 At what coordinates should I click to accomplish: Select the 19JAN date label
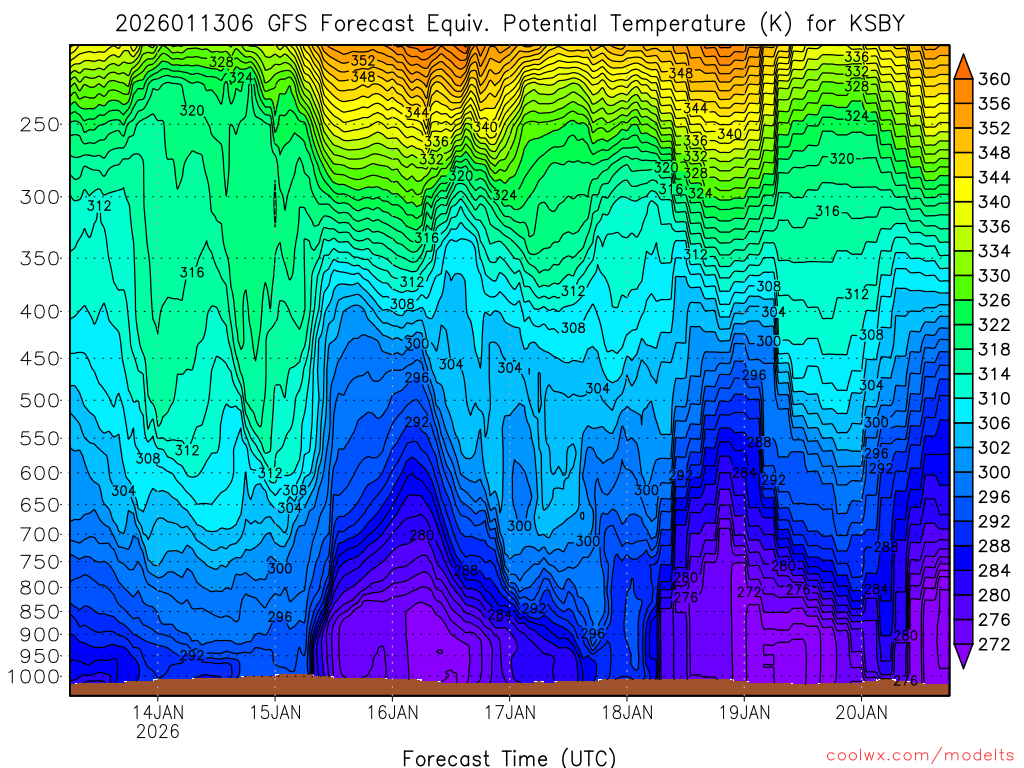[744, 712]
